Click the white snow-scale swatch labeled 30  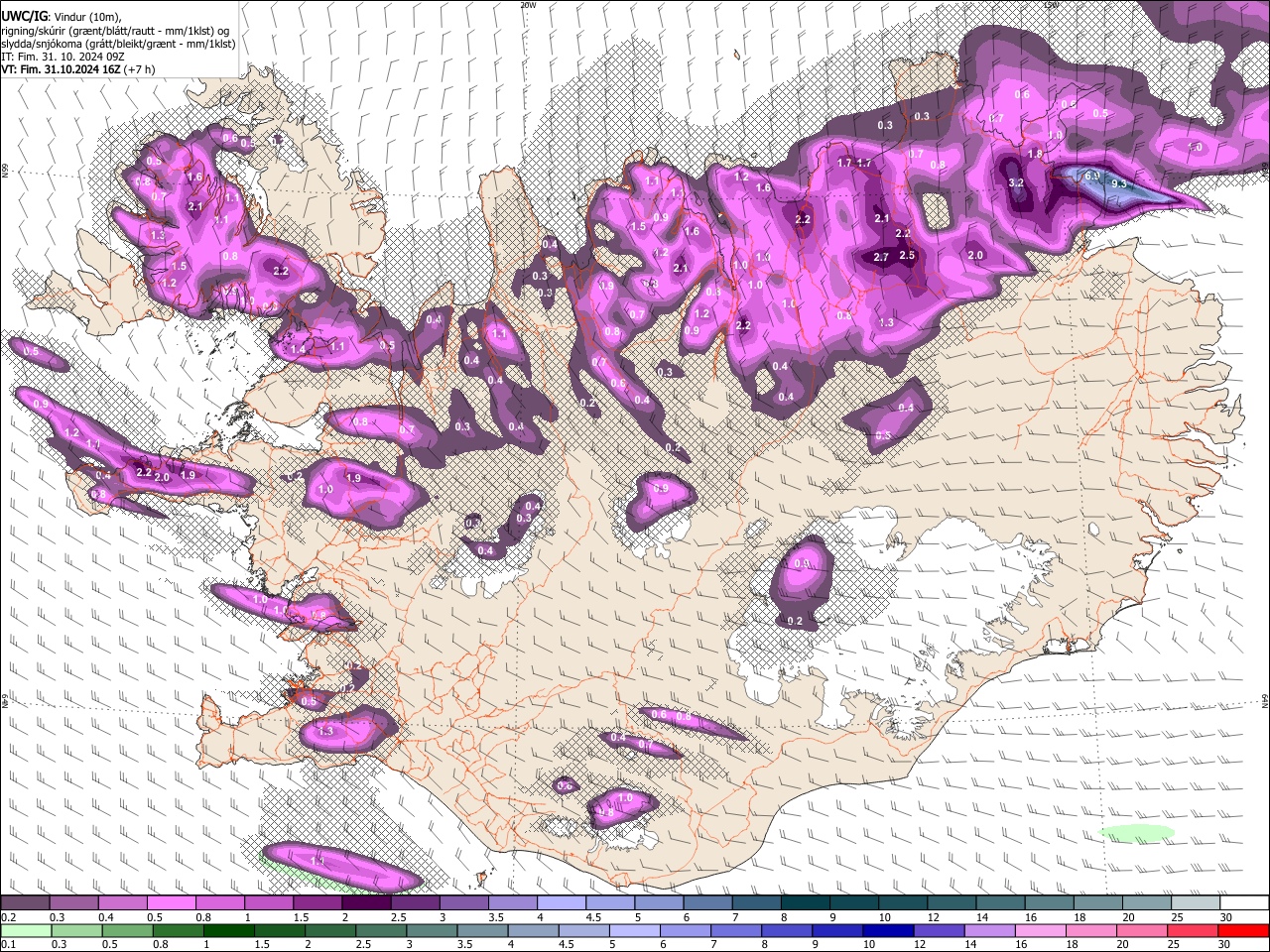point(1244,903)
